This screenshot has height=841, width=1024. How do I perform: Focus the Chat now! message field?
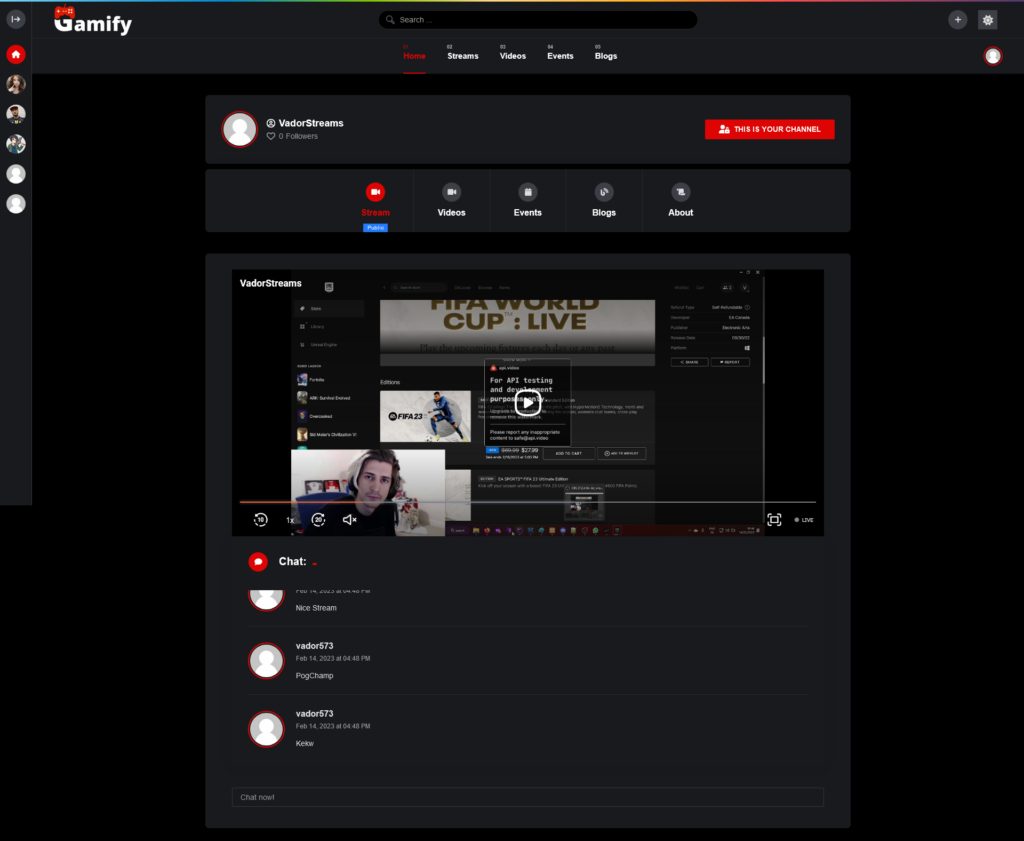tap(528, 797)
